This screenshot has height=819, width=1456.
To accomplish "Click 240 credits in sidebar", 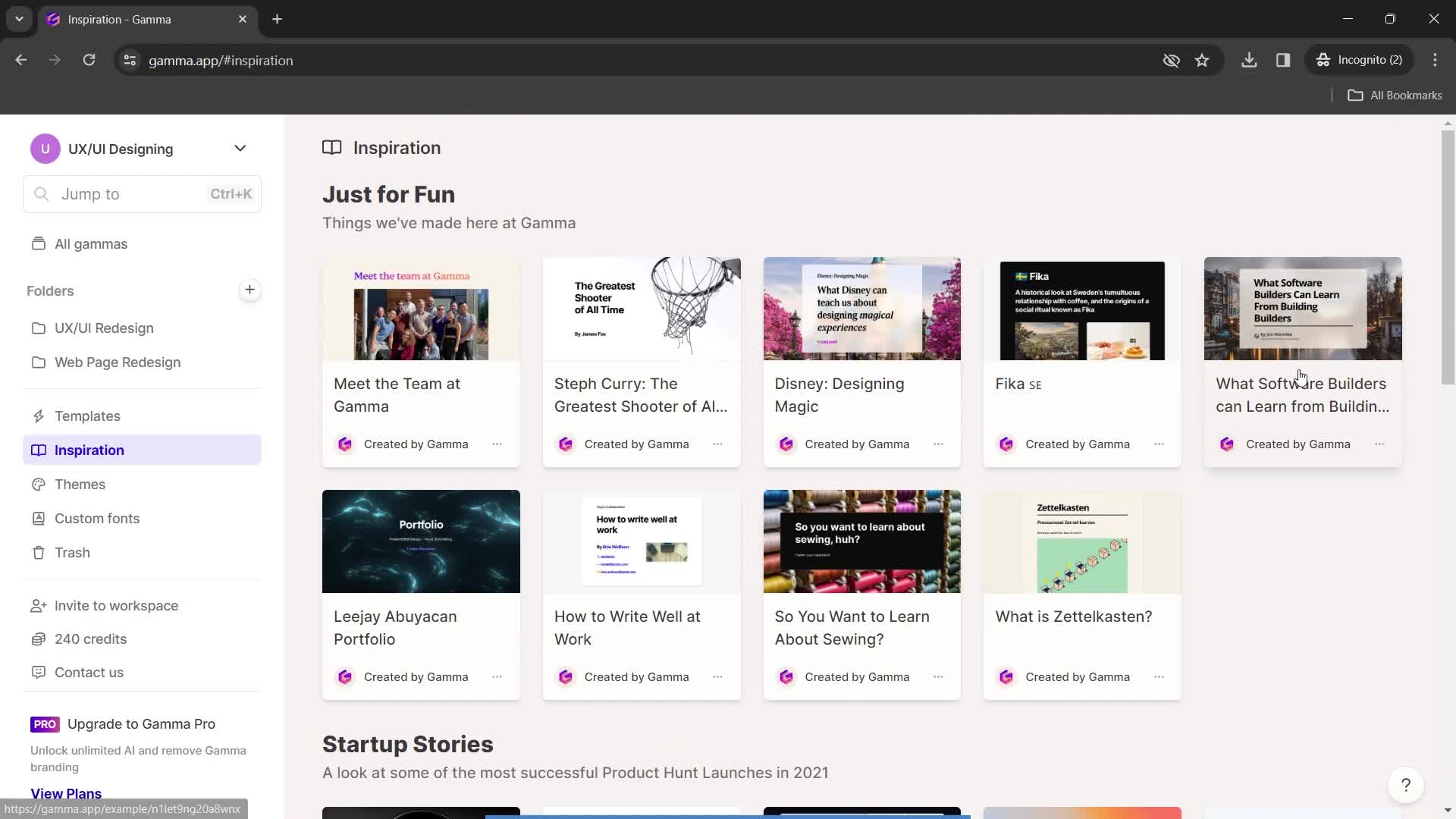I will 143,639.
